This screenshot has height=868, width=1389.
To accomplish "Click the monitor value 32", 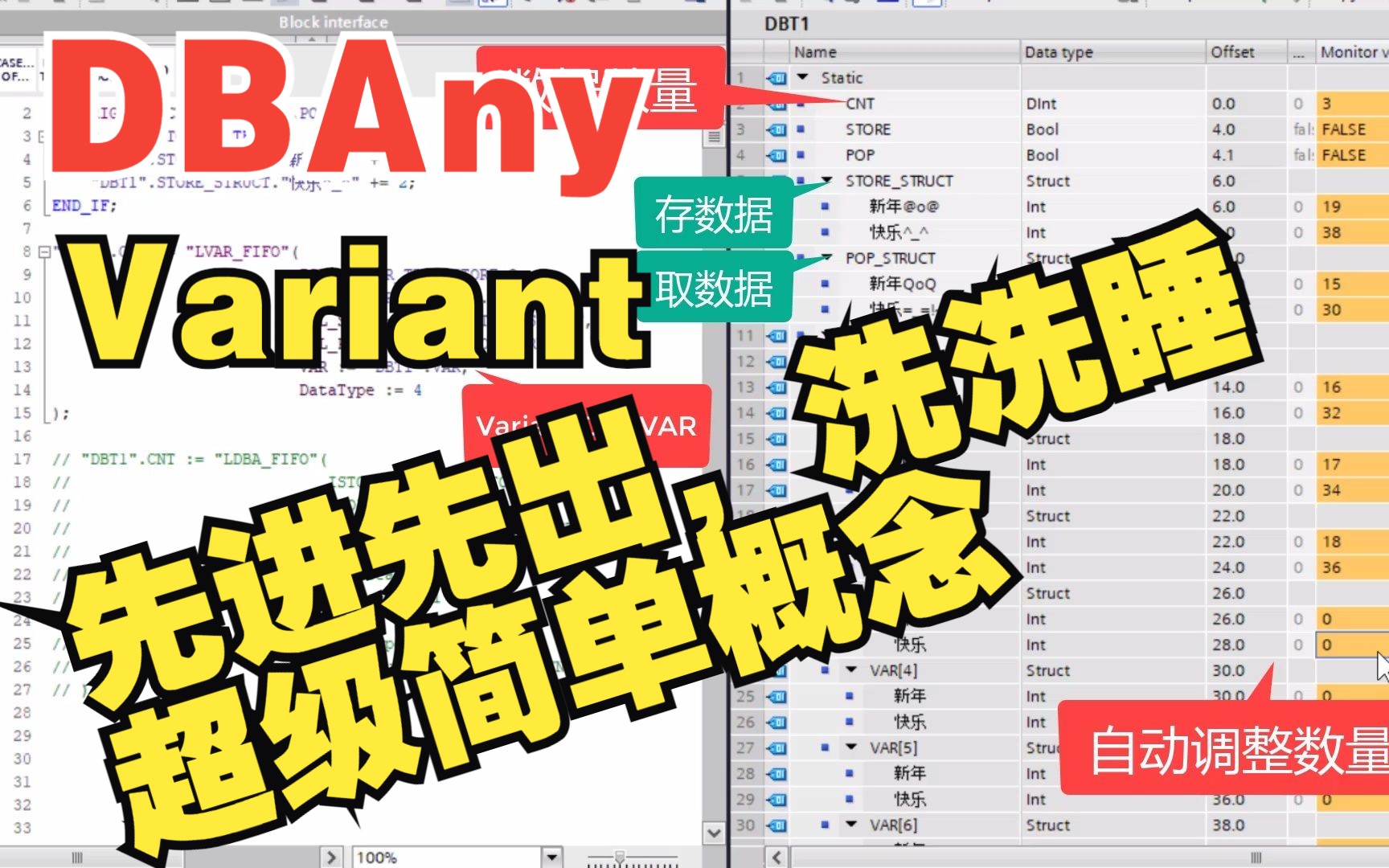I will click(1352, 413).
